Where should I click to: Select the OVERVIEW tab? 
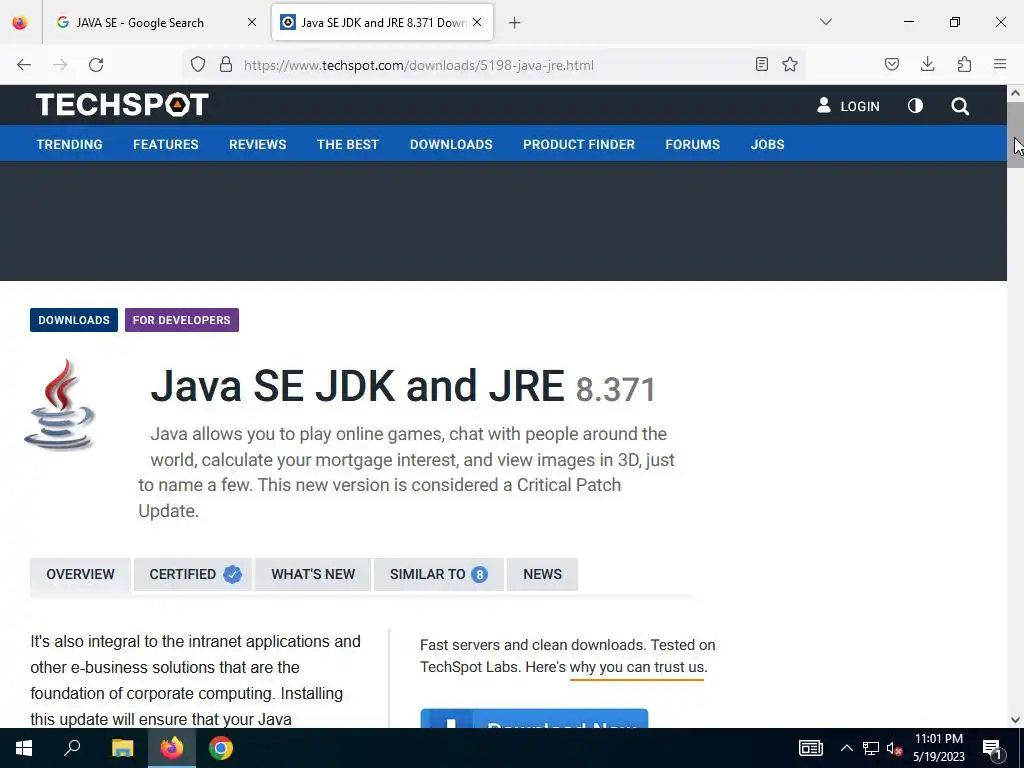pyautogui.click(x=80, y=574)
